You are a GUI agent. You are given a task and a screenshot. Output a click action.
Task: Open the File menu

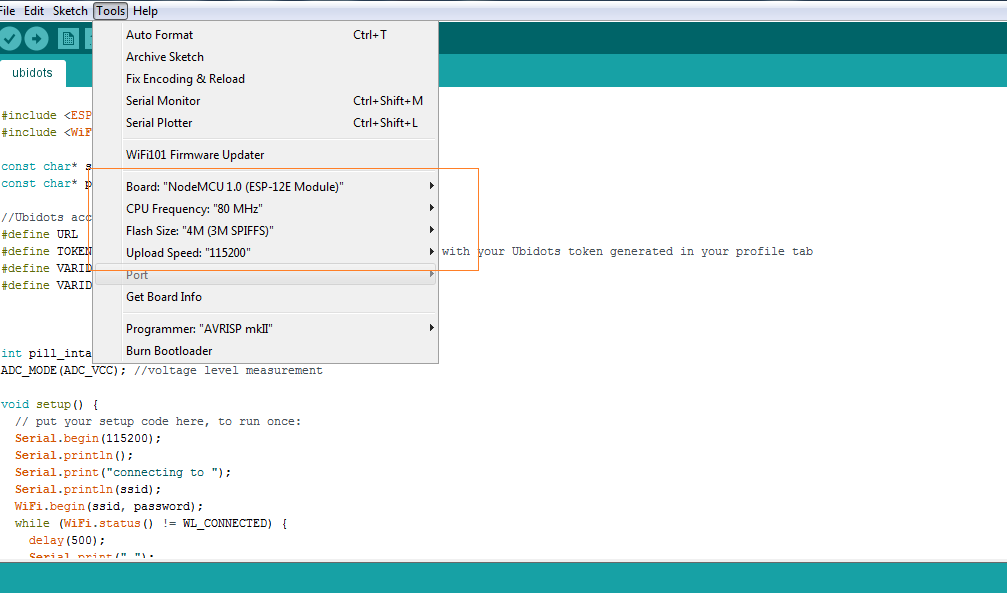click(x=7, y=11)
